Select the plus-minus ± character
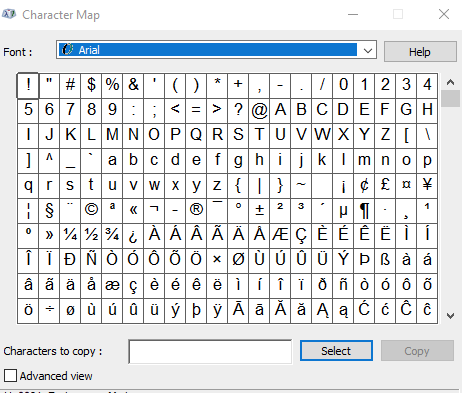The image size is (462, 393). (259, 211)
